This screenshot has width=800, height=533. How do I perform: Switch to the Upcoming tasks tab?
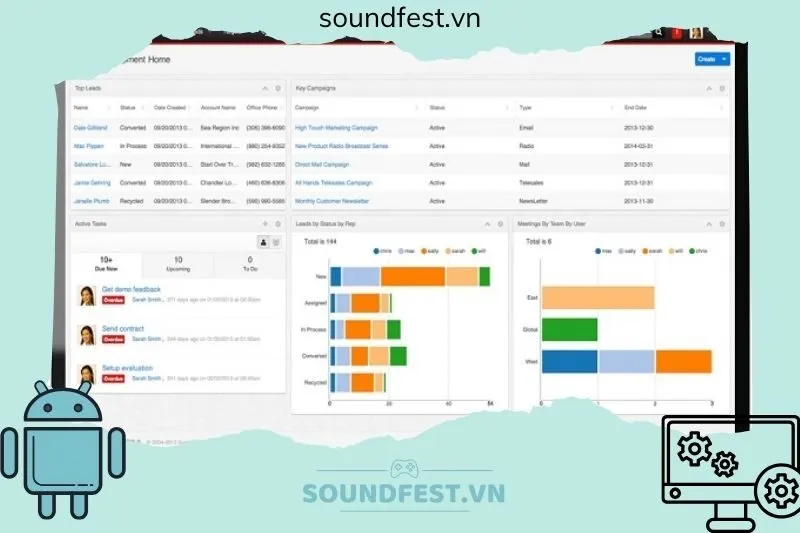point(178,264)
